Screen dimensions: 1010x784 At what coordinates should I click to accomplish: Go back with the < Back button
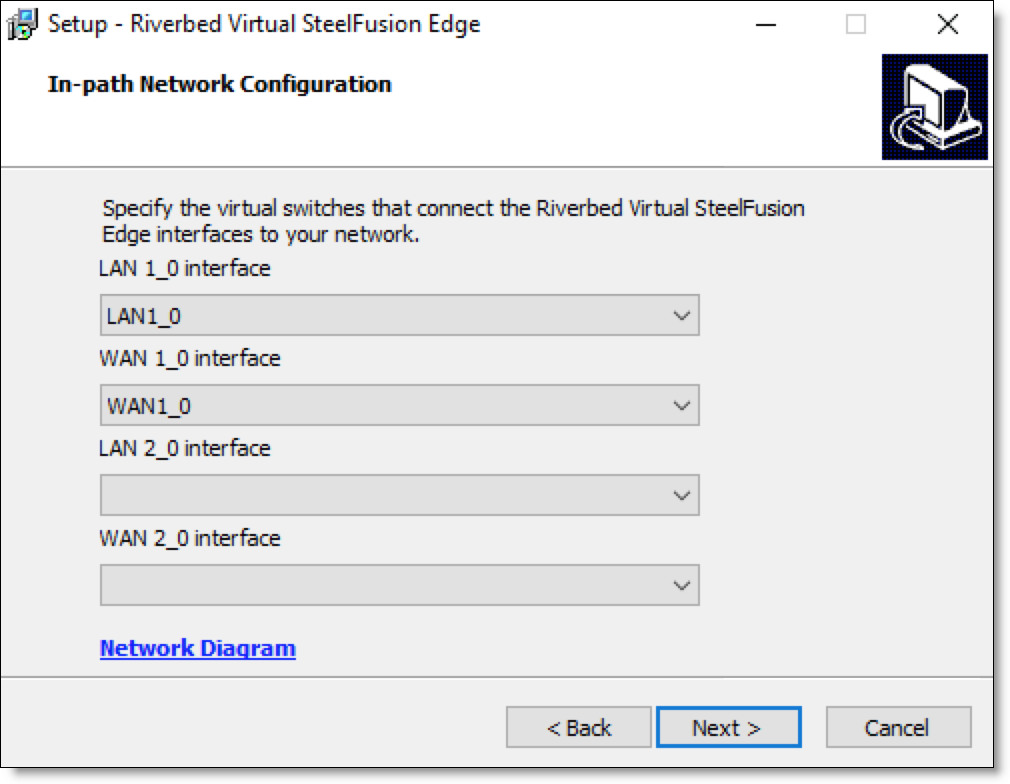click(578, 727)
